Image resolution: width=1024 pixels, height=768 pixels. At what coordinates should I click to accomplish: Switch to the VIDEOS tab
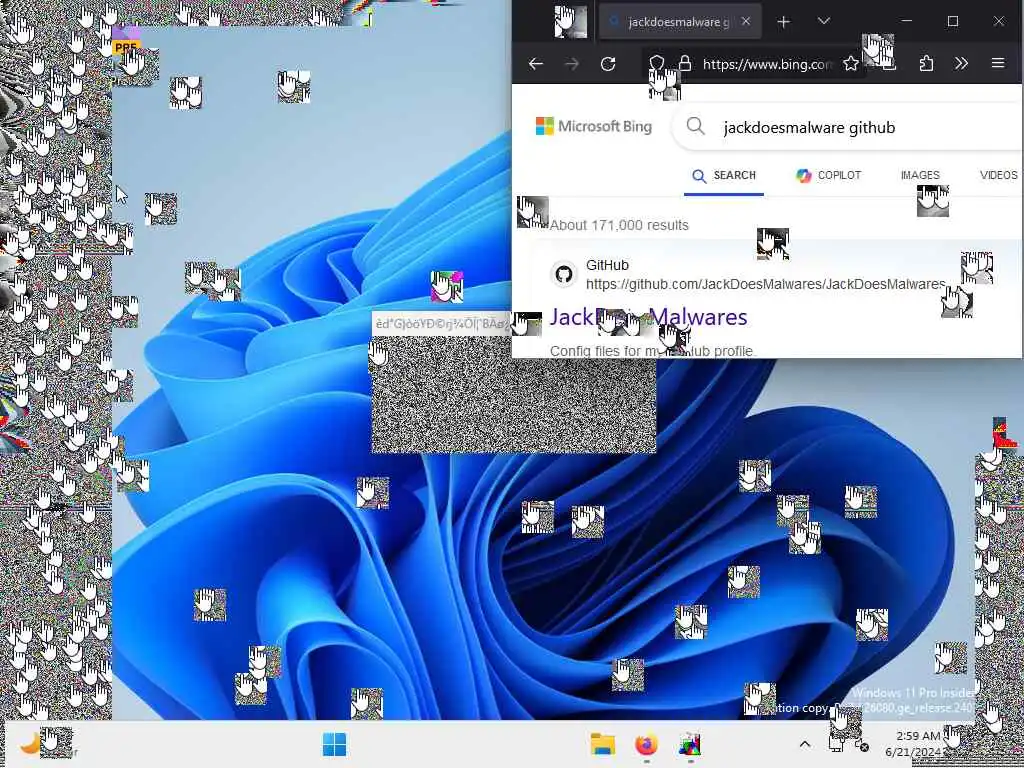[x=999, y=175]
